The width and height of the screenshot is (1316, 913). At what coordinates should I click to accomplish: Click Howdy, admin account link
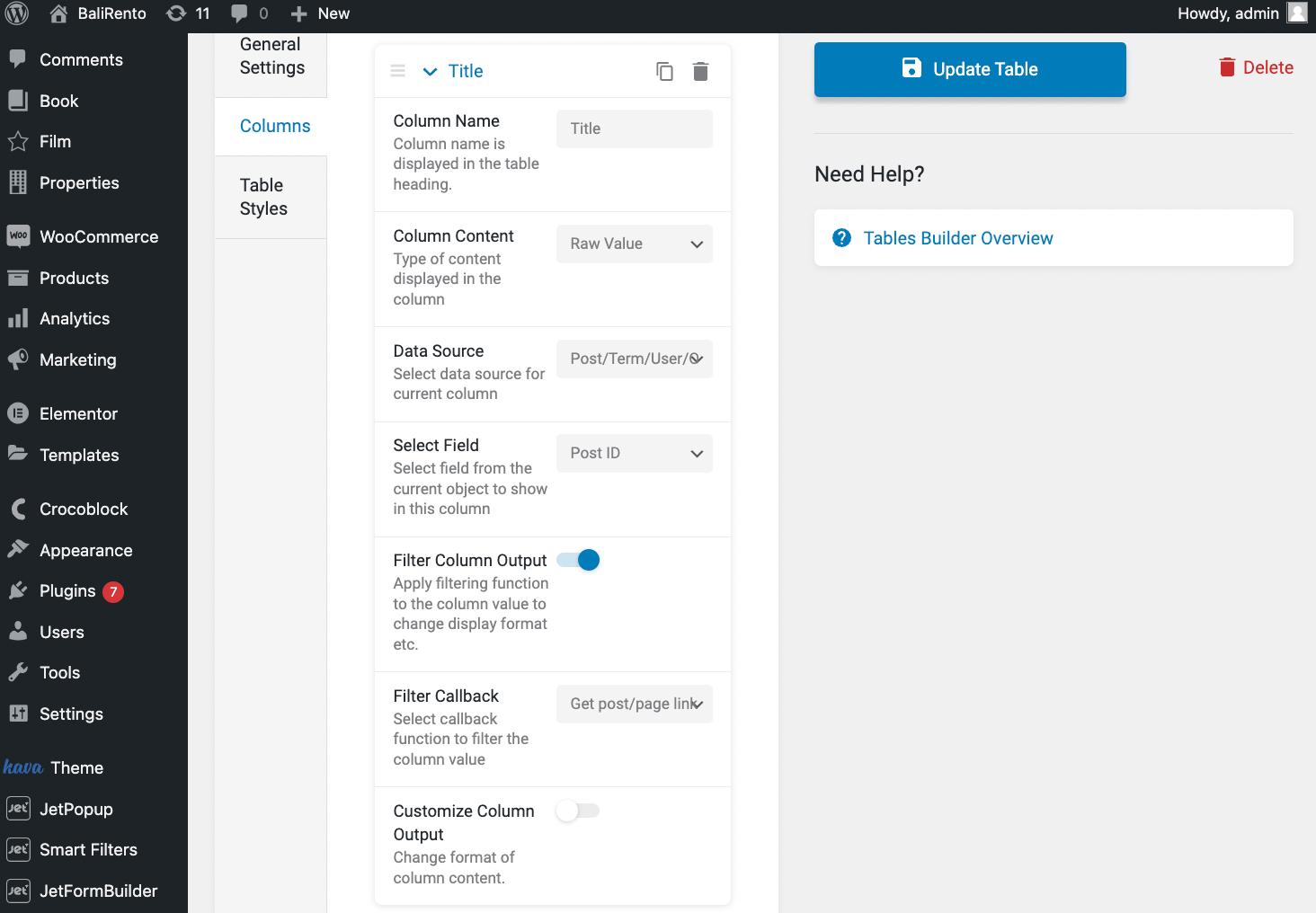(x=1228, y=13)
